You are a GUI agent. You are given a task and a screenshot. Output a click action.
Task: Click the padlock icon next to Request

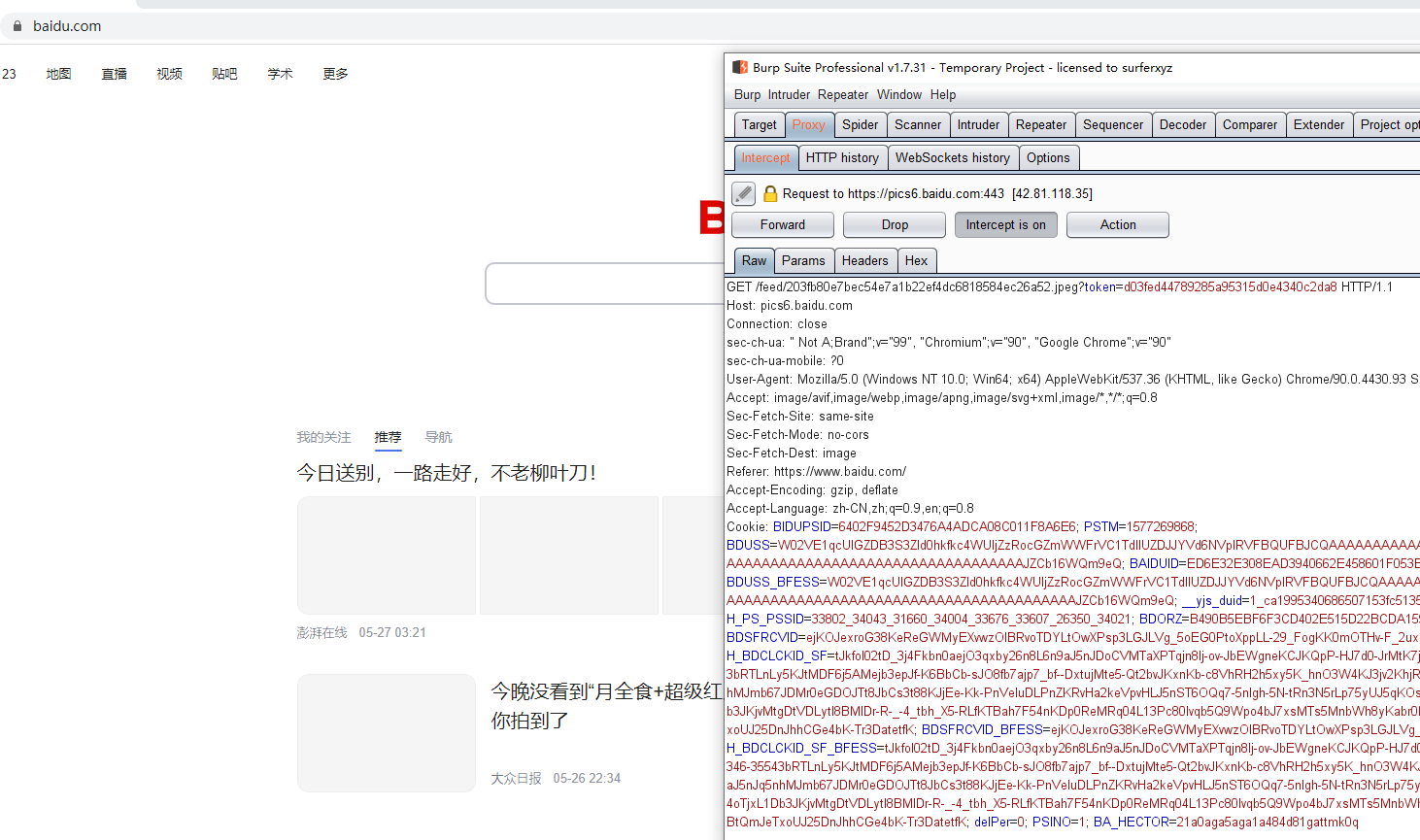(770, 194)
